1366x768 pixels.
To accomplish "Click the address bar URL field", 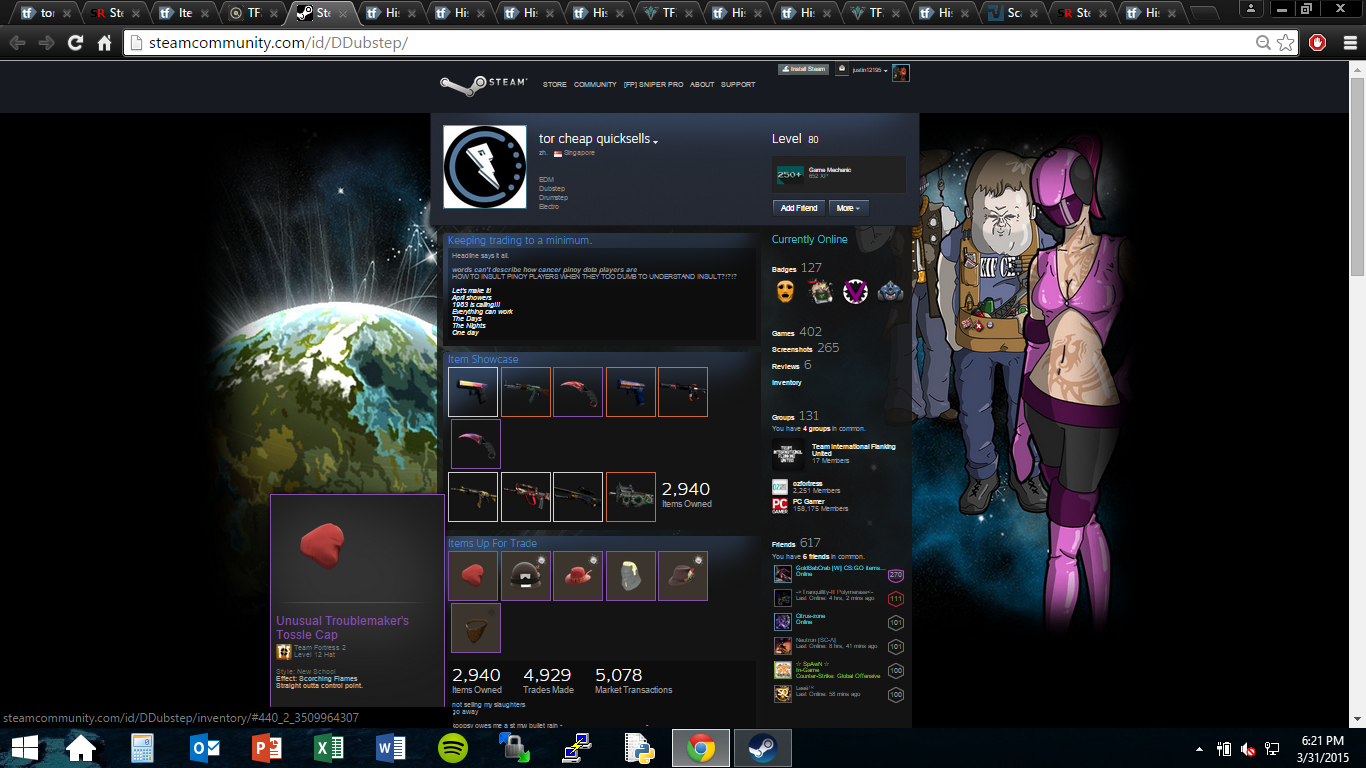I will (x=680, y=43).
